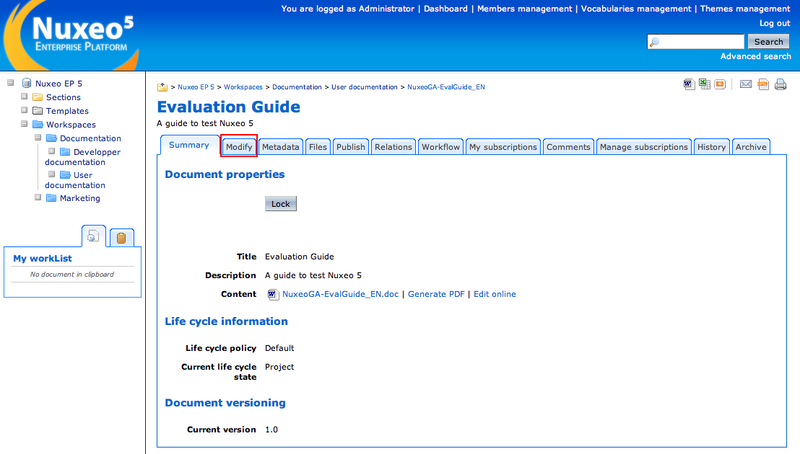Click the Nuxeo EP 5 server icon
800x454 pixels.
27,83
